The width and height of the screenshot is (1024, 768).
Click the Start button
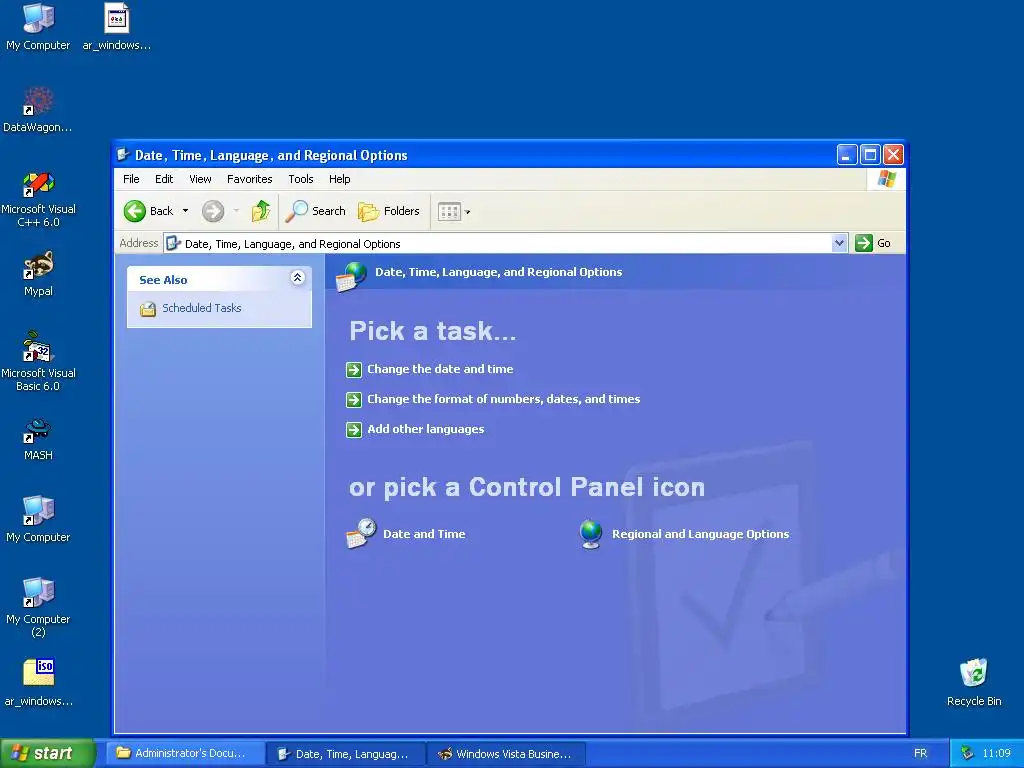click(48, 753)
